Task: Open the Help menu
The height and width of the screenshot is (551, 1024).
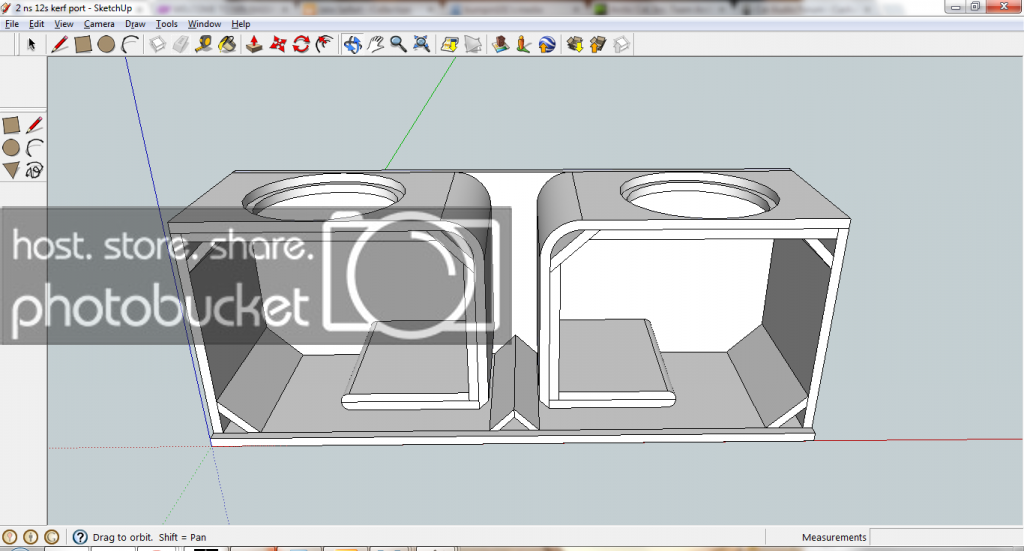Action: point(241,24)
